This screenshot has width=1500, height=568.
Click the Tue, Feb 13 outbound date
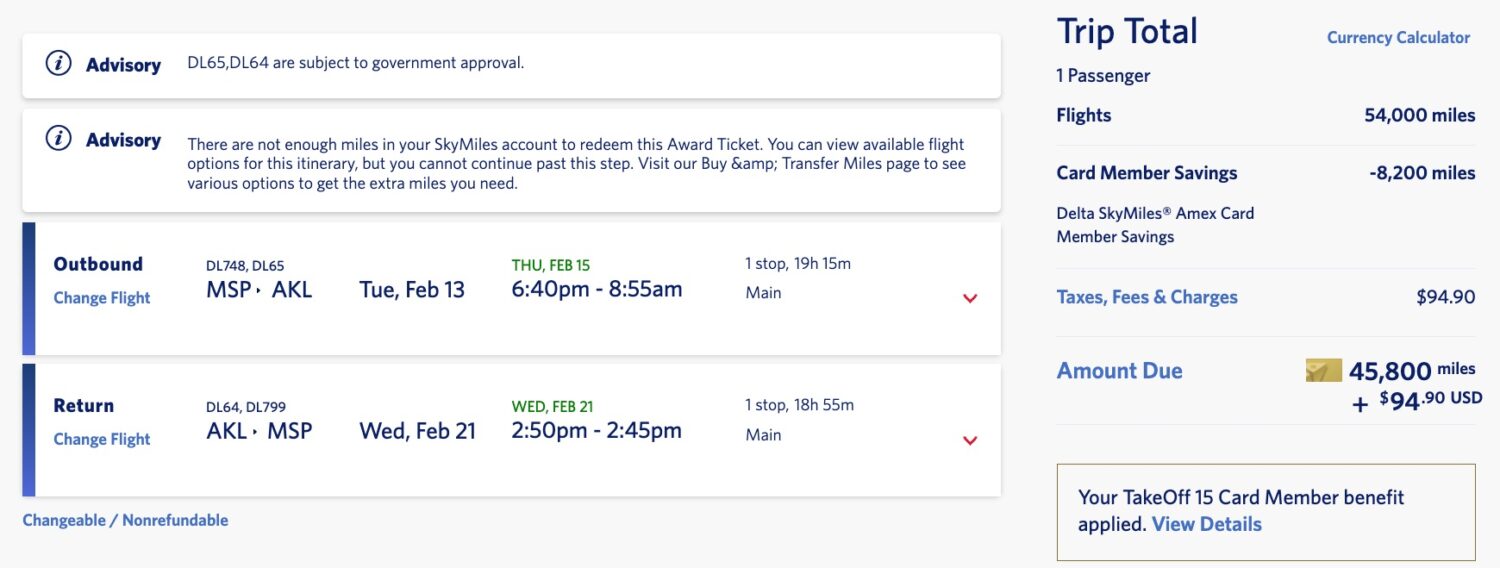coord(412,290)
